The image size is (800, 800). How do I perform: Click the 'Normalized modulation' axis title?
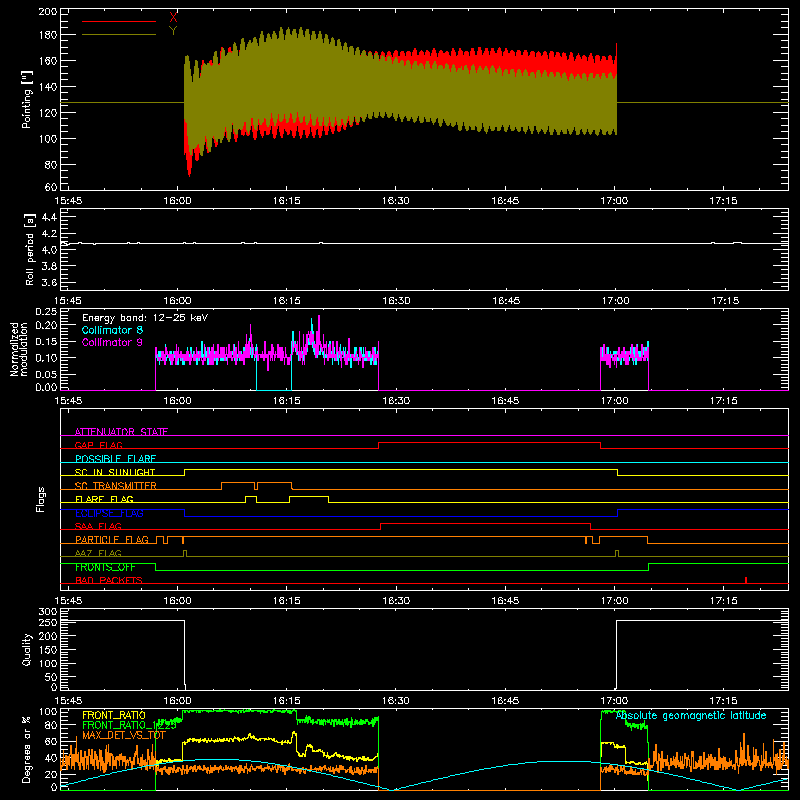point(19,349)
